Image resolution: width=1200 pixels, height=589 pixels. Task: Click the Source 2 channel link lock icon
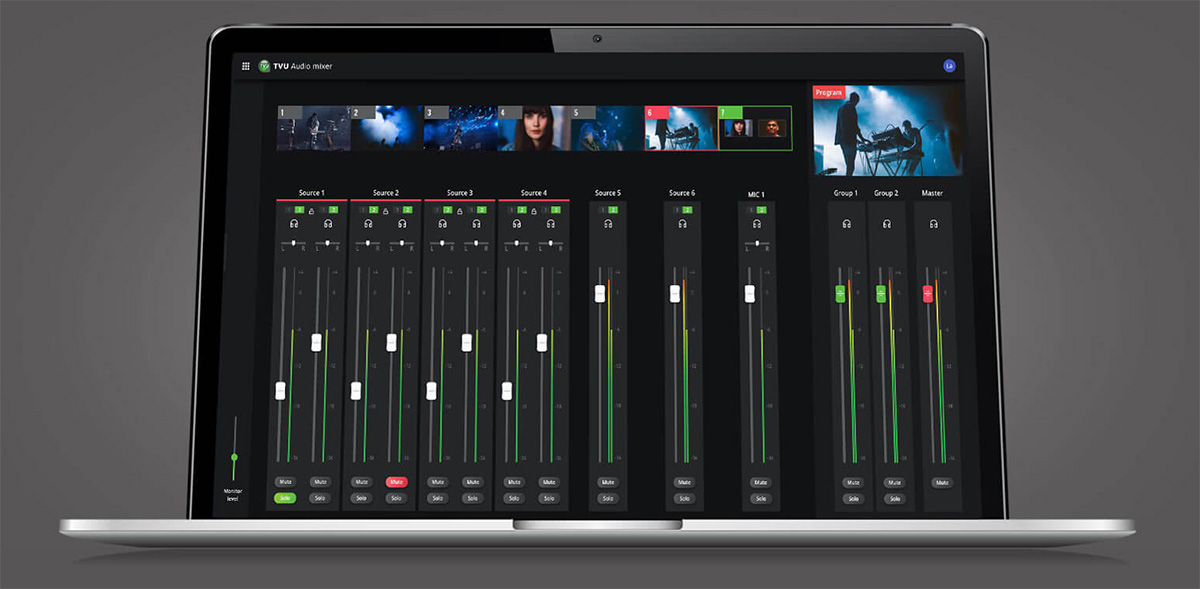[385, 211]
